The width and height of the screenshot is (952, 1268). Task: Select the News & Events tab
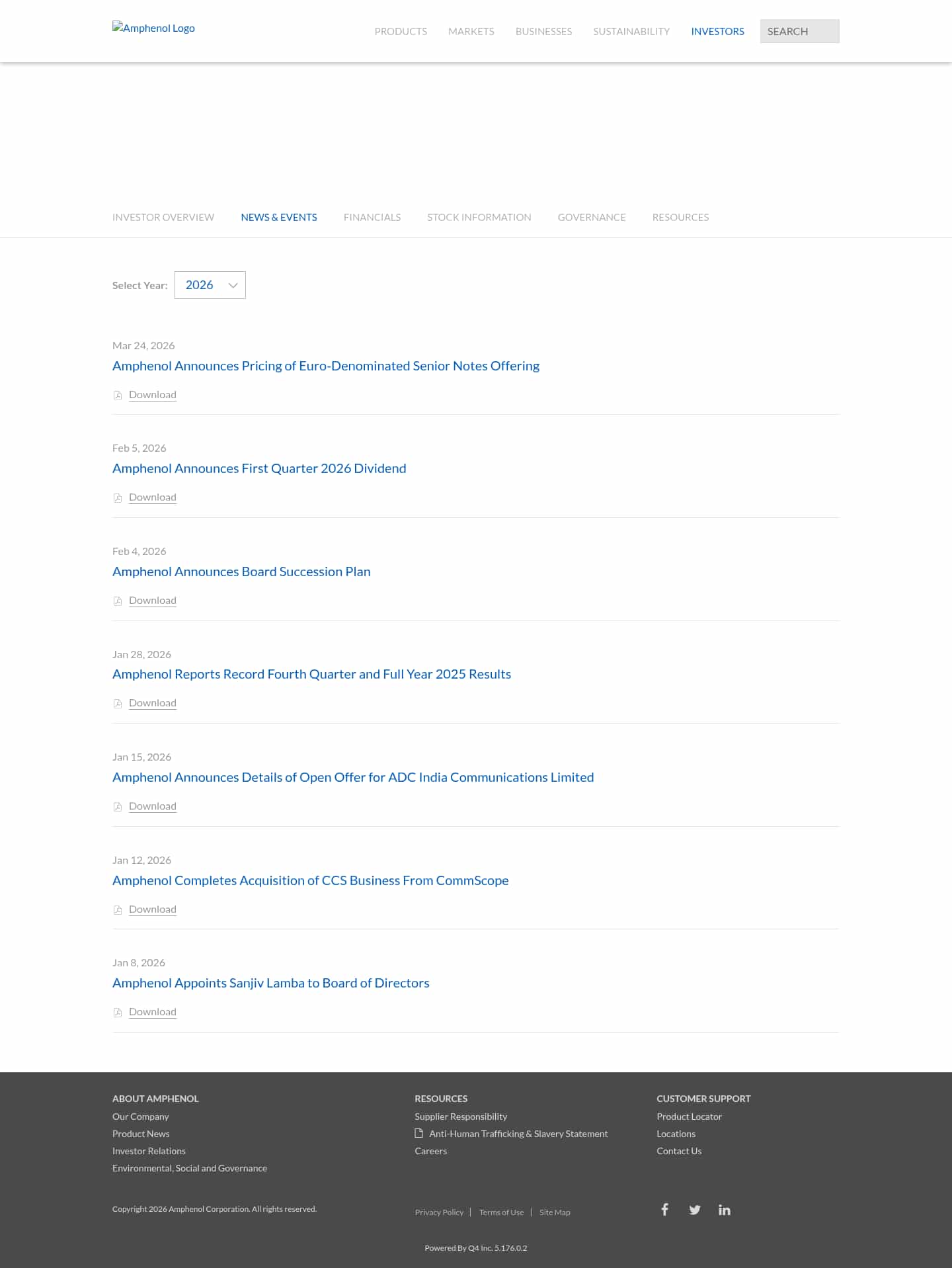279,217
